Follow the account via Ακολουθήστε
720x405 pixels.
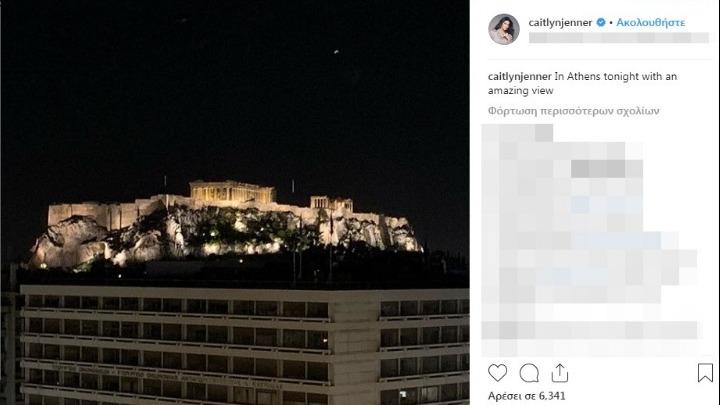[650, 22]
